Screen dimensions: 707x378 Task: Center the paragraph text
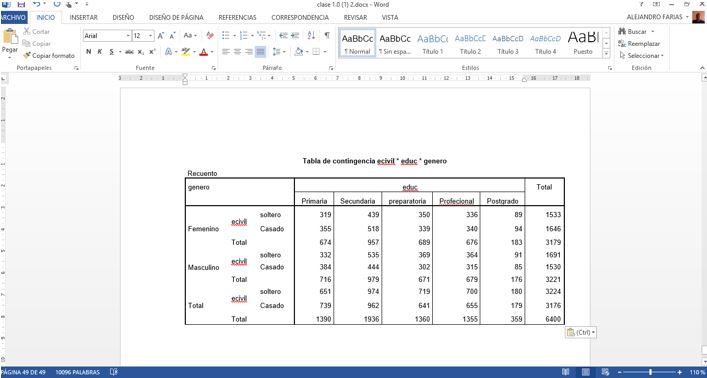pos(238,52)
